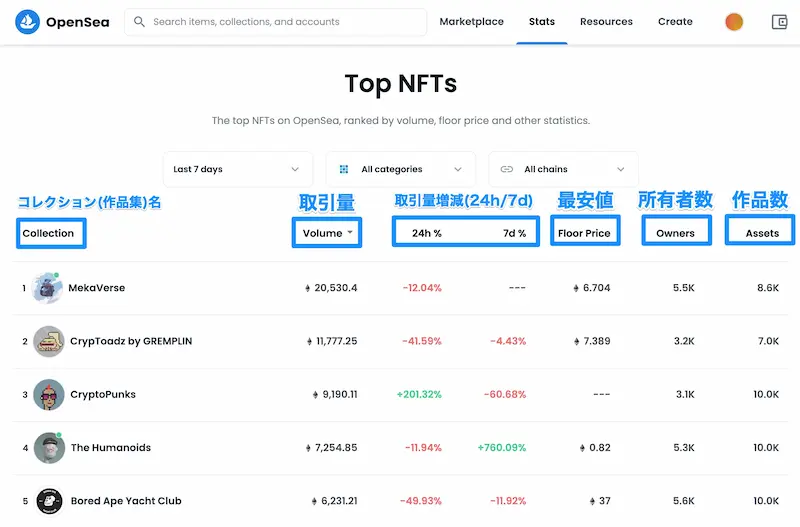
Task: Click the Assets column header
Action: (x=762, y=233)
